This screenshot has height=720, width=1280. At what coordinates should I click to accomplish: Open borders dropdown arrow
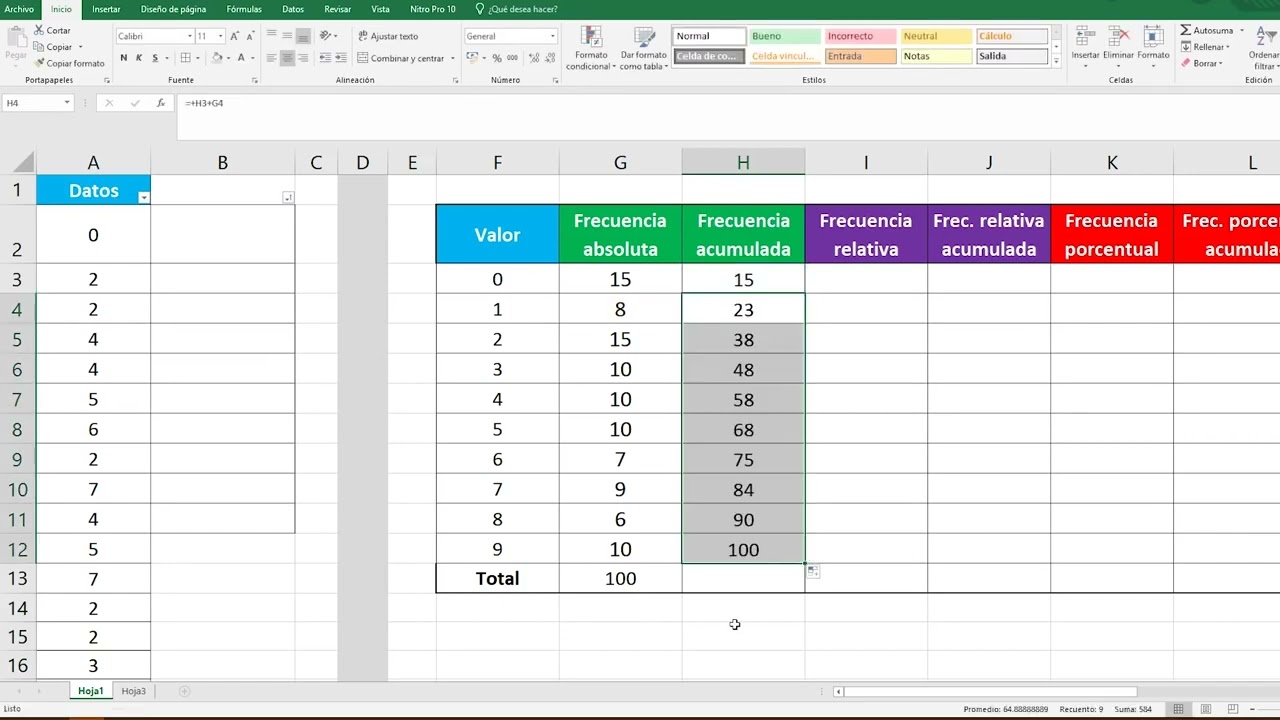coord(197,58)
